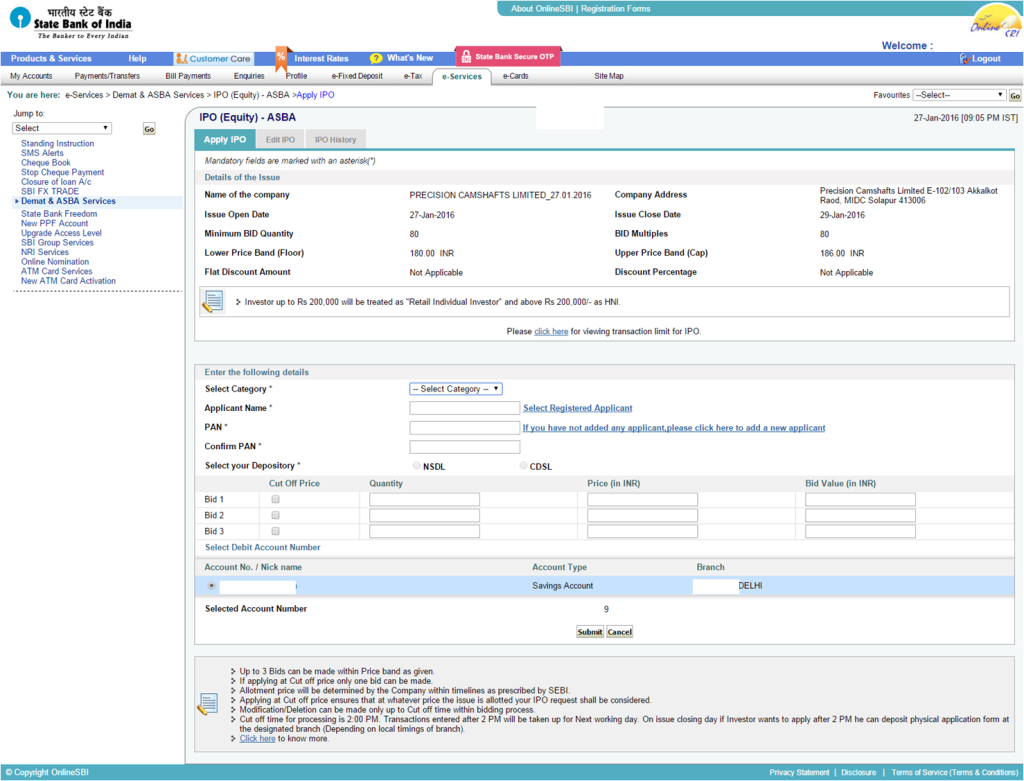Click the State Bank of India logo
The height and width of the screenshot is (781, 1024).
pos(71,22)
